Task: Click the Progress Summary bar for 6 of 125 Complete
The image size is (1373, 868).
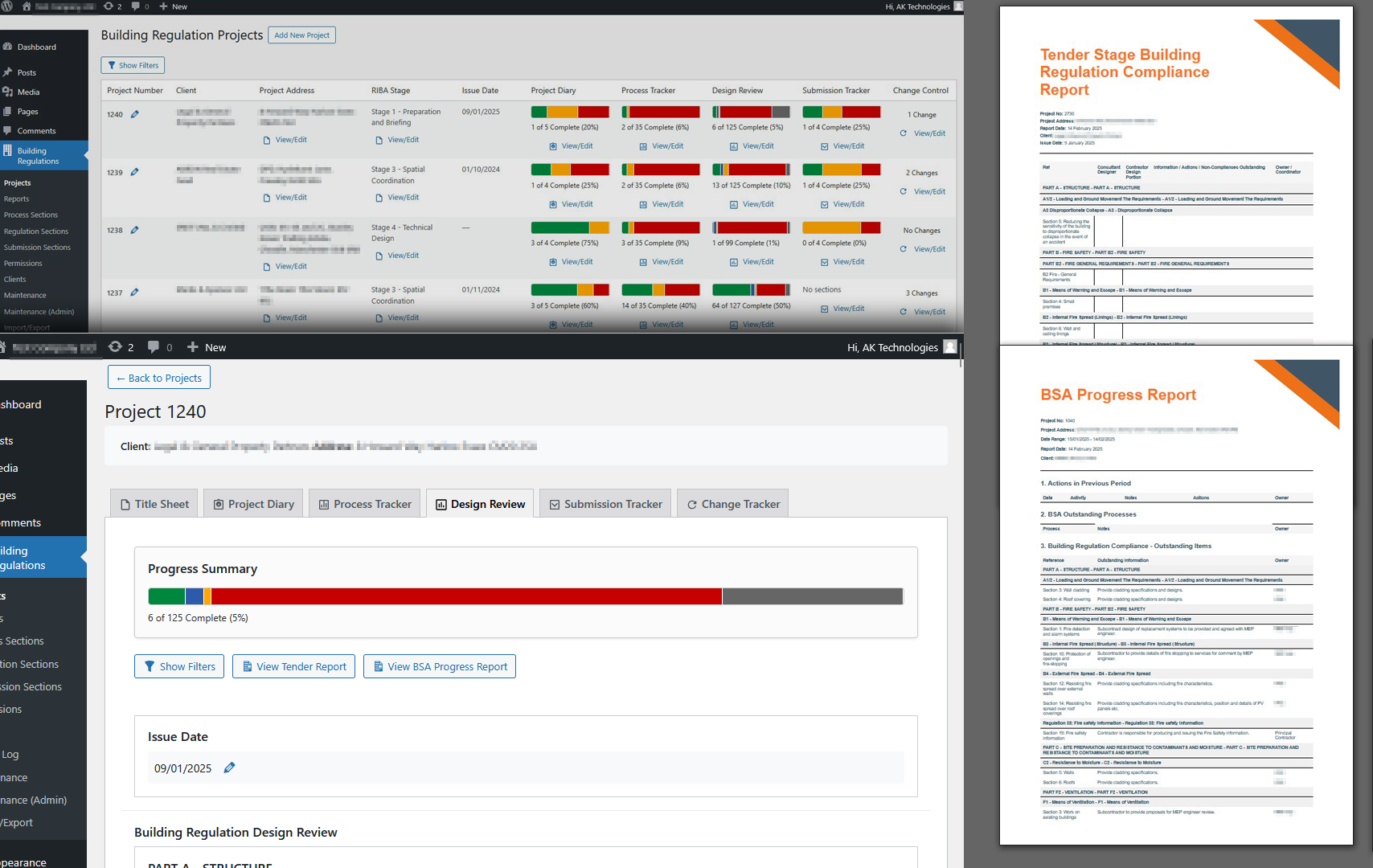Action: click(x=526, y=596)
